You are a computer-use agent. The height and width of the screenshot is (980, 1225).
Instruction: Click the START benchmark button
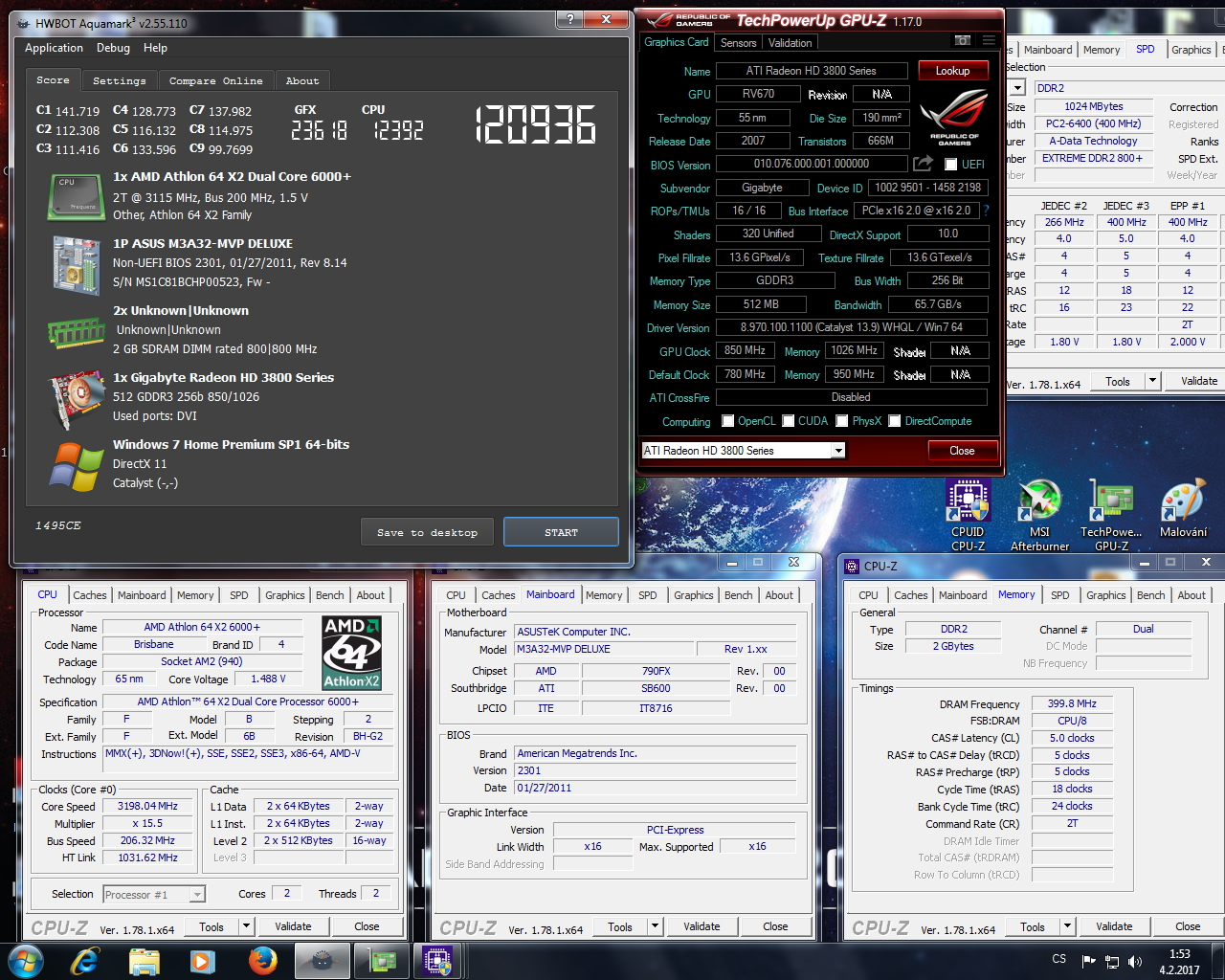click(x=561, y=532)
